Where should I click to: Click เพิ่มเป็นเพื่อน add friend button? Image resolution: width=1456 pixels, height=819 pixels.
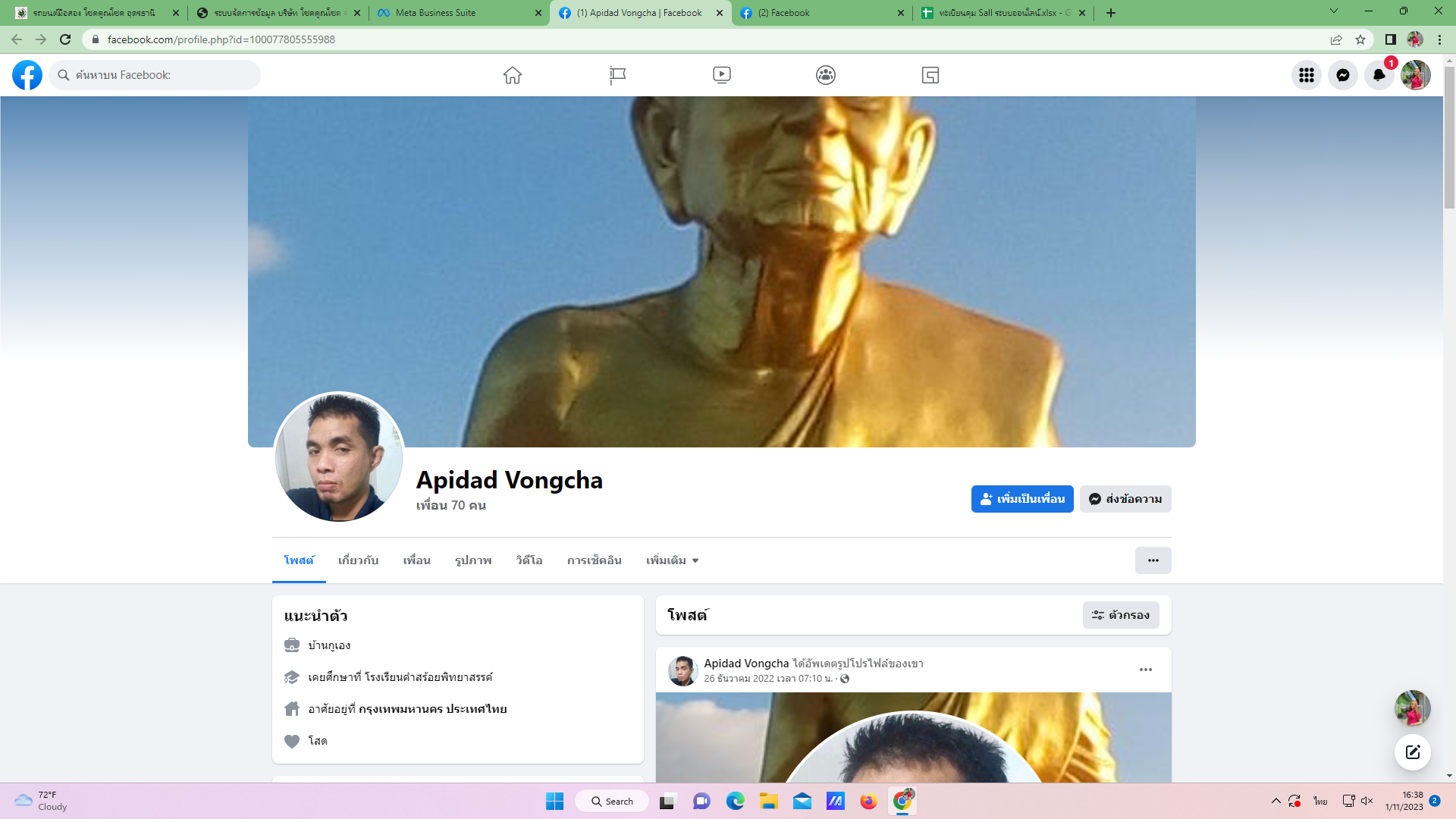pos(1021,499)
